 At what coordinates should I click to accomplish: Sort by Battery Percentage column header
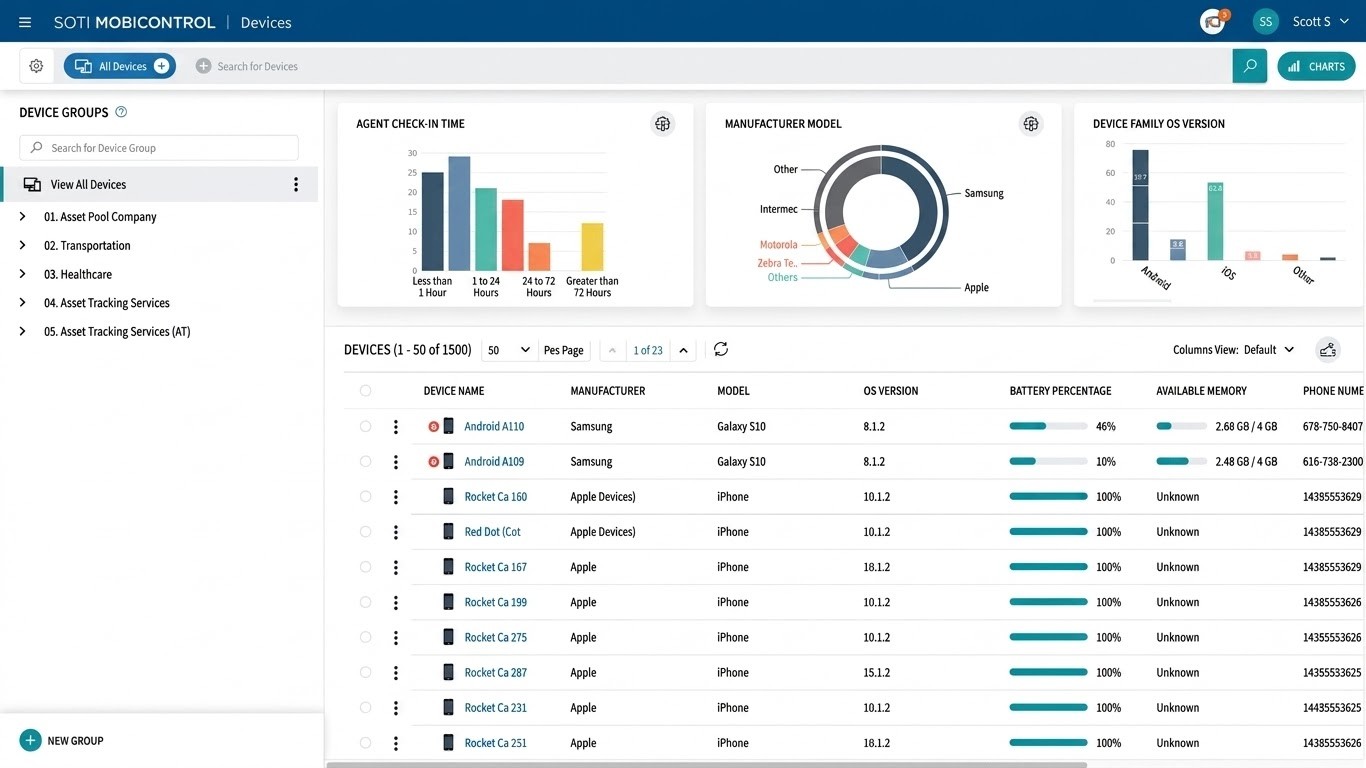(x=1060, y=391)
